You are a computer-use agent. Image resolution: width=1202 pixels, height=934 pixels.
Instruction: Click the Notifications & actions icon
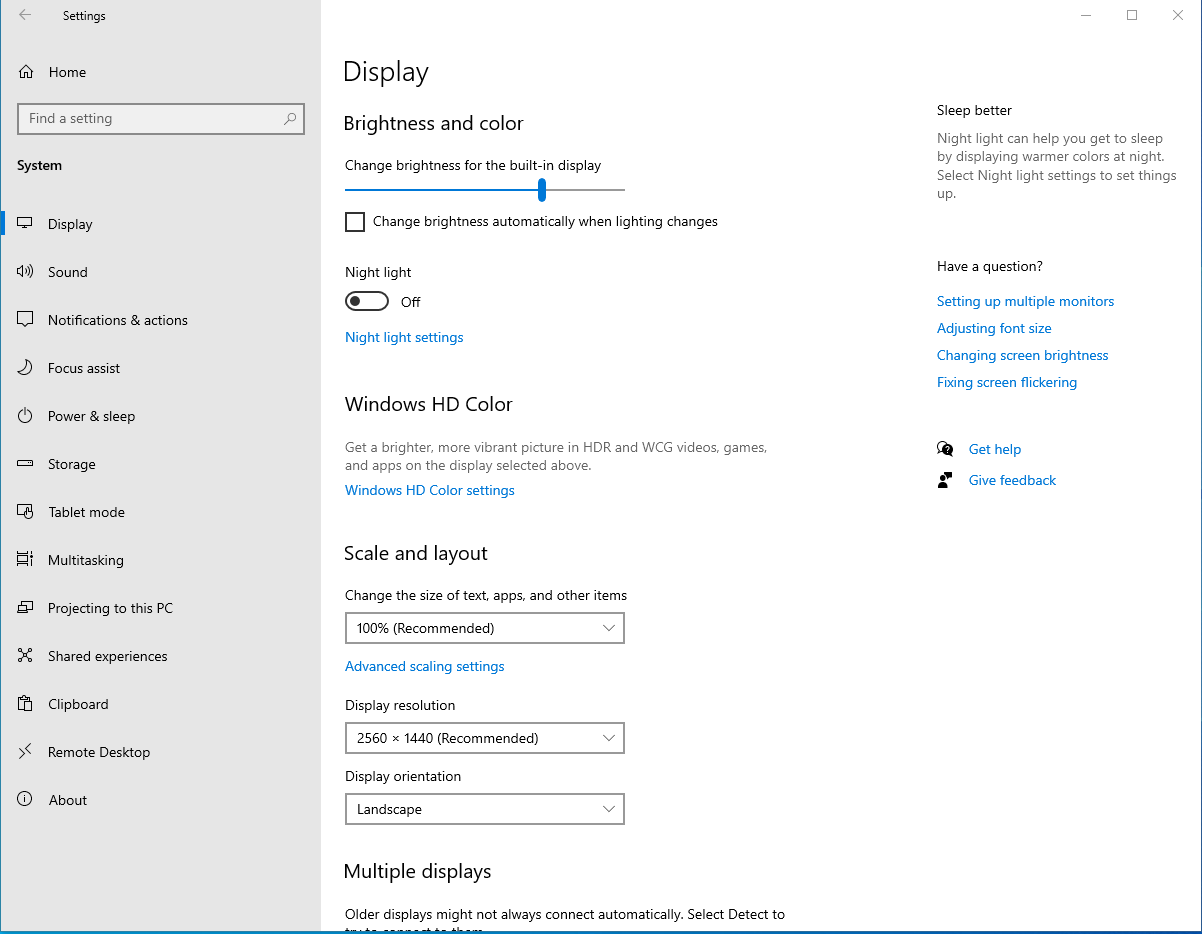[x=26, y=320]
